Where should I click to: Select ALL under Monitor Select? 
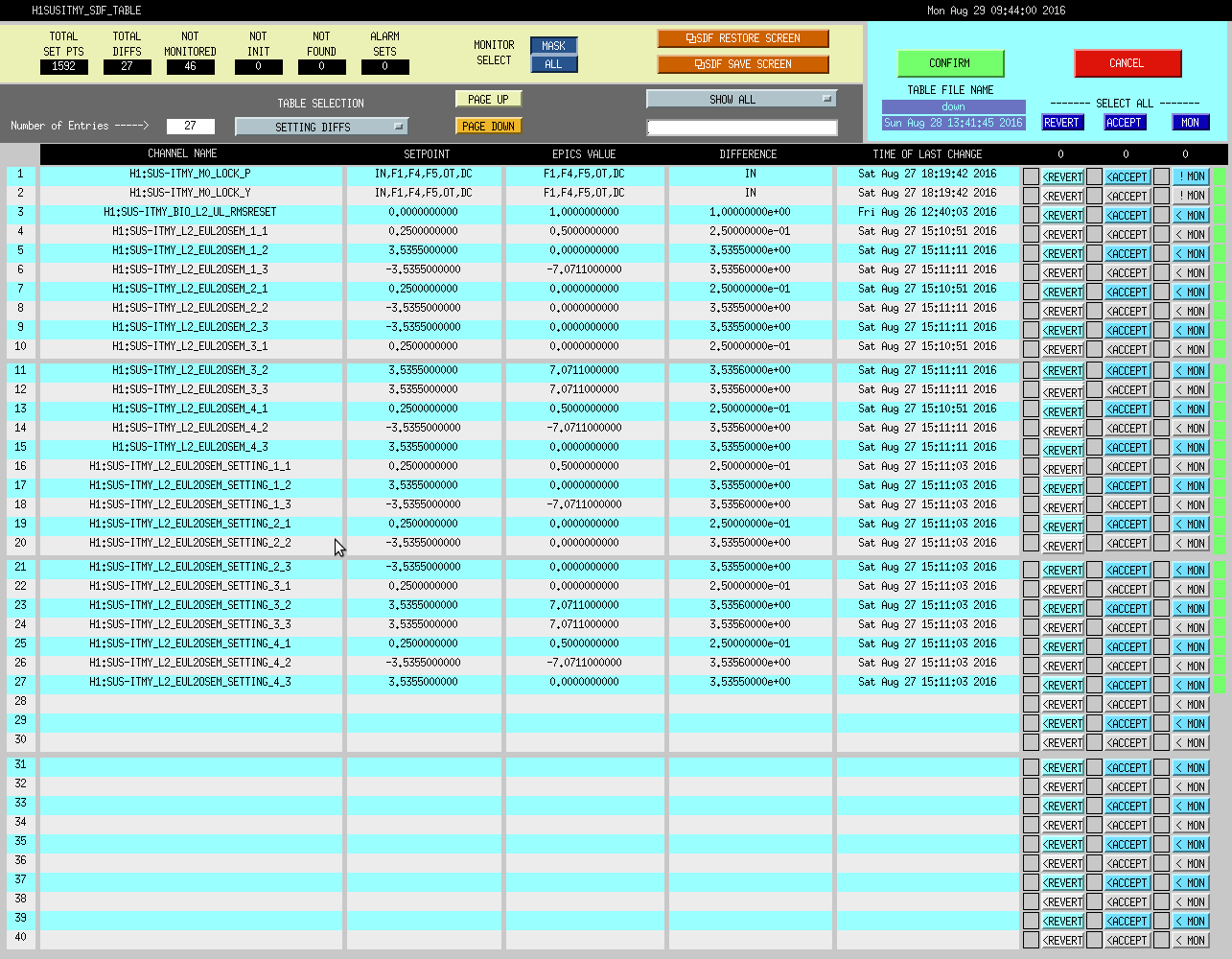pyautogui.click(x=553, y=64)
